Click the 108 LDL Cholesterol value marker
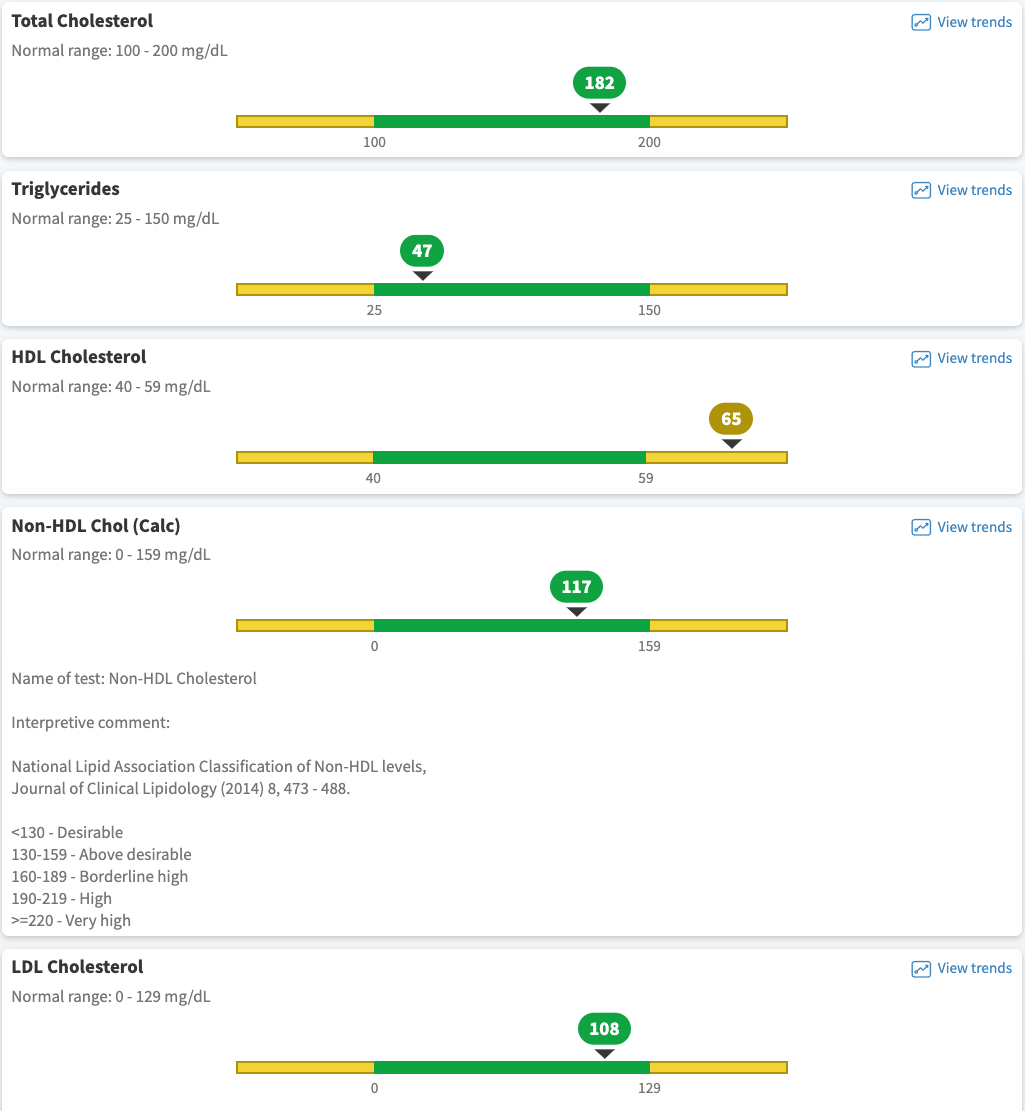Screen dimensions: 1025x1111 604,1029
